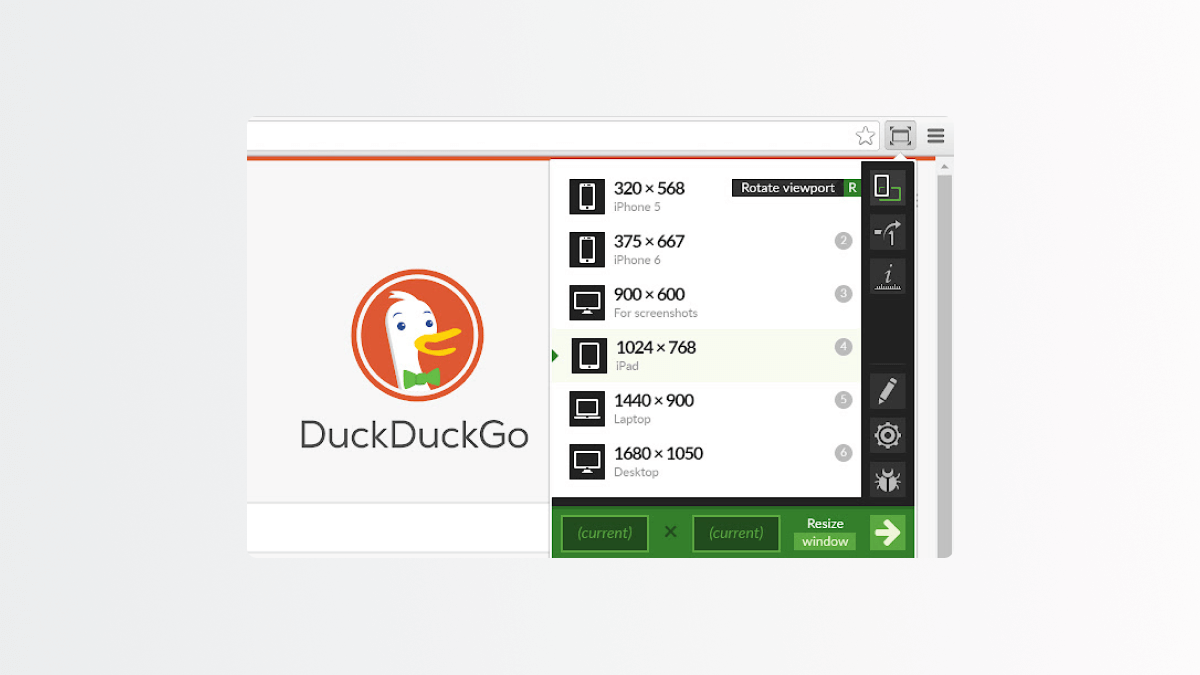Viewport: 1200px width, 675px height.
Task: Toggle viewport resize mode at sidebar top
Action: pyautogui.click(x=888, y=187)
